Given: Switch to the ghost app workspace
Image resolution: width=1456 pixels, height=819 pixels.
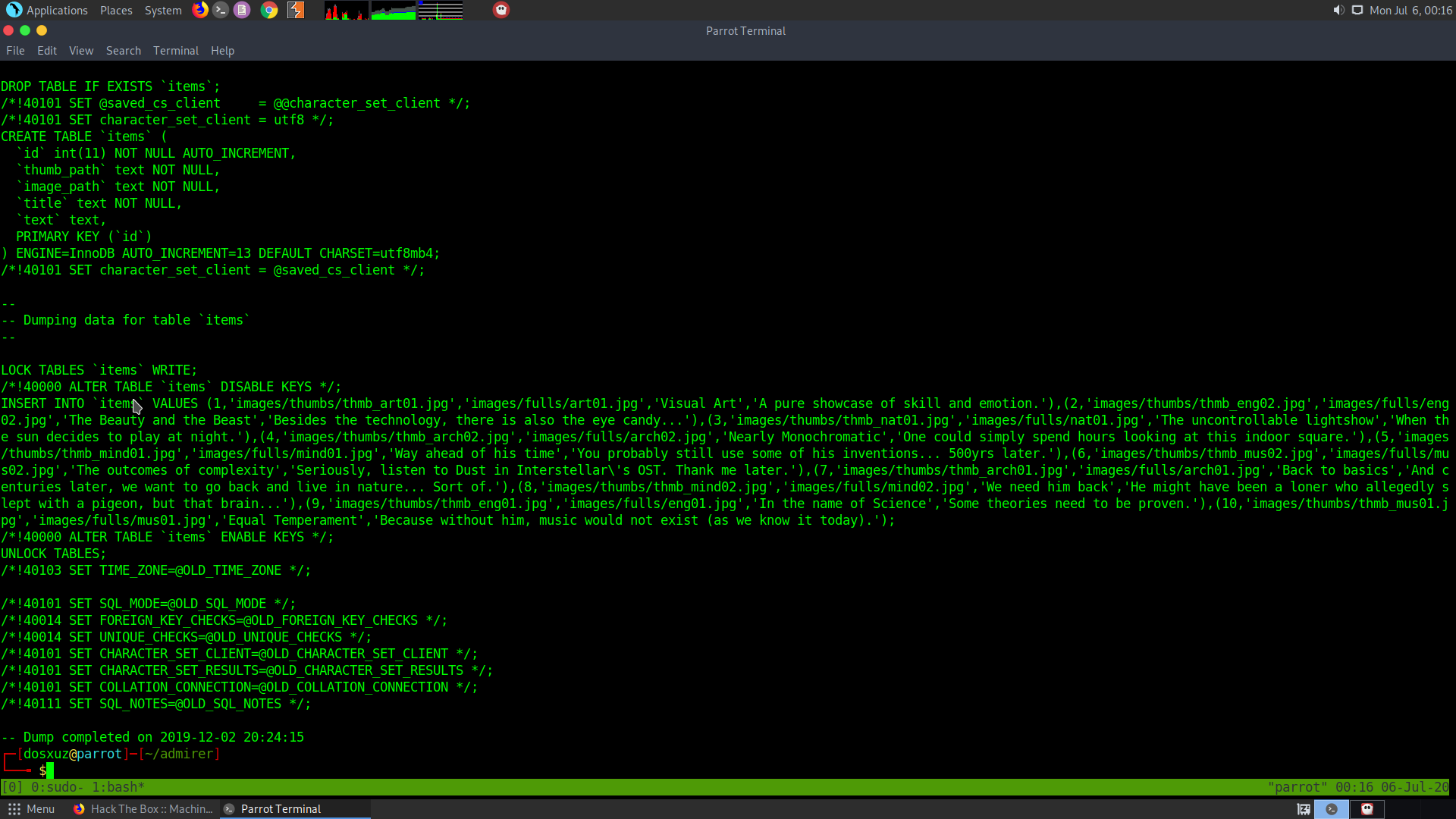Looking at the screenshot, I should pos(1367,809).
